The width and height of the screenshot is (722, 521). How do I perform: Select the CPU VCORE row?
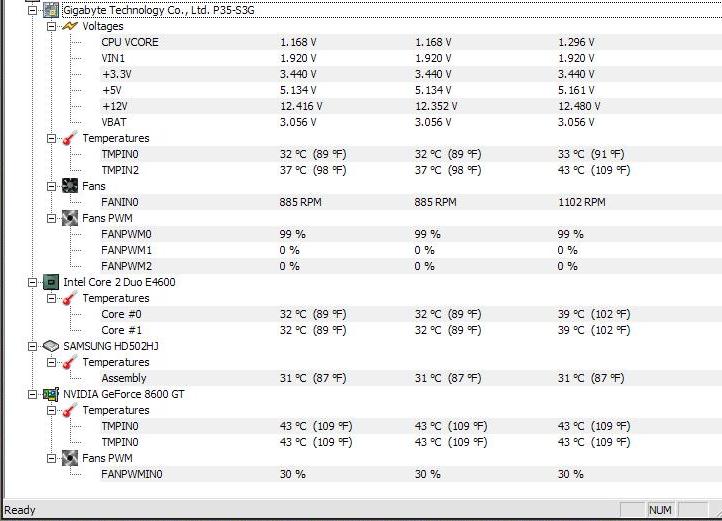pyautogui.click(x=411, y=42)
